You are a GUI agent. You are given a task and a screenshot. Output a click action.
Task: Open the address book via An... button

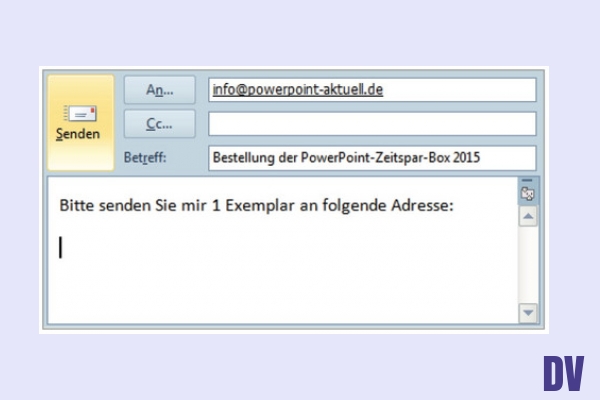click(x=160, y=90)
